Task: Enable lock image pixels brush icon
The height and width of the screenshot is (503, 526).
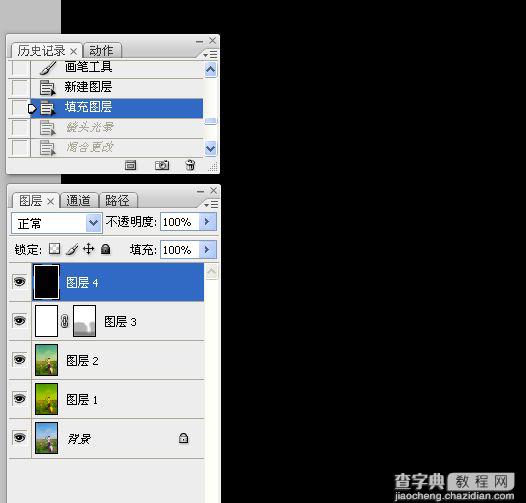Action: [72, 249]
